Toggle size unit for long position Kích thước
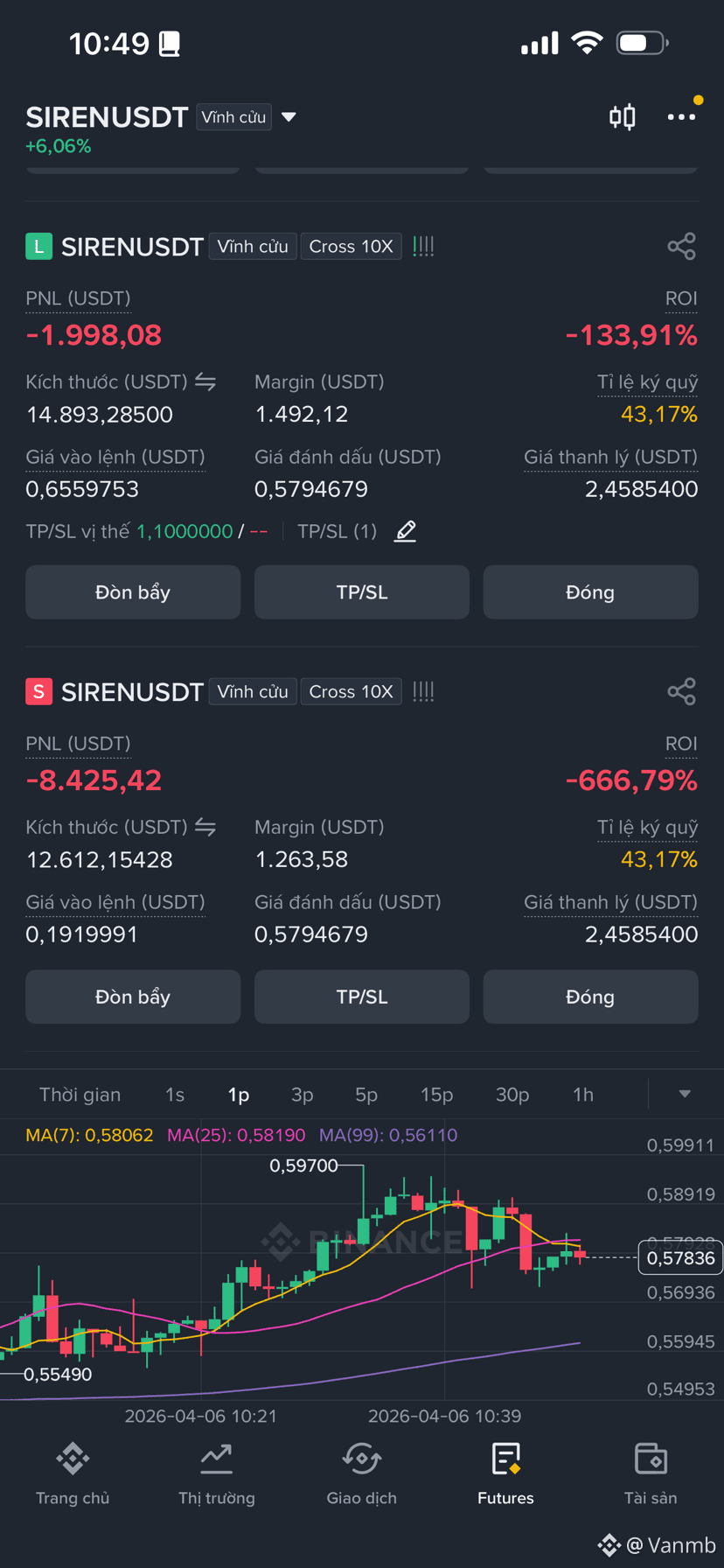 pyautogui.click(x=205, y=381)
